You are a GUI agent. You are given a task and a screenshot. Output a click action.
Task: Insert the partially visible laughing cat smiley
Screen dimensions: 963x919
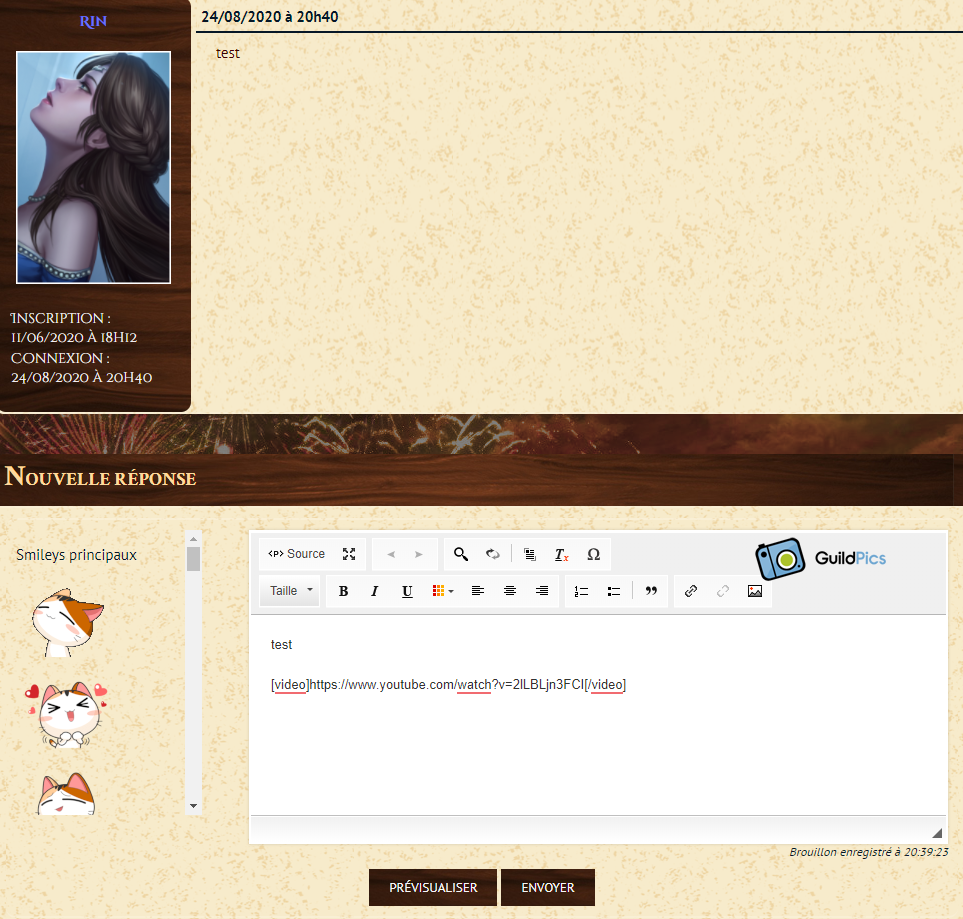click(66, 794)
